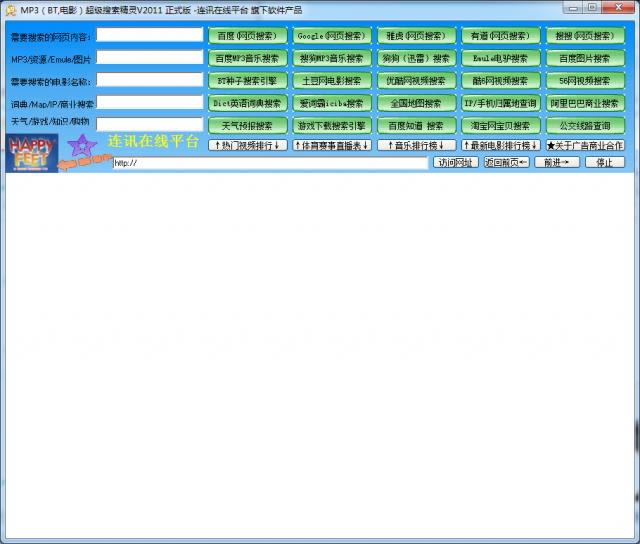Click ★关于广告商业合作 button
The width and height of the screenshot is (640, 544).
[x=585, y=145]
